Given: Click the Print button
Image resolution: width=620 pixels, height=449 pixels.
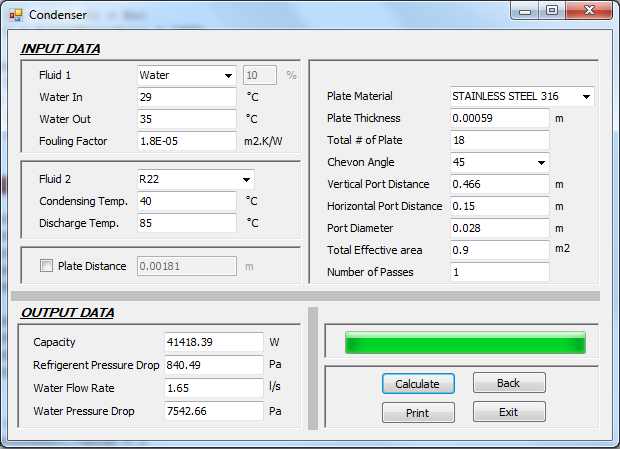Looking at the screenshot, I should (418, 412).
